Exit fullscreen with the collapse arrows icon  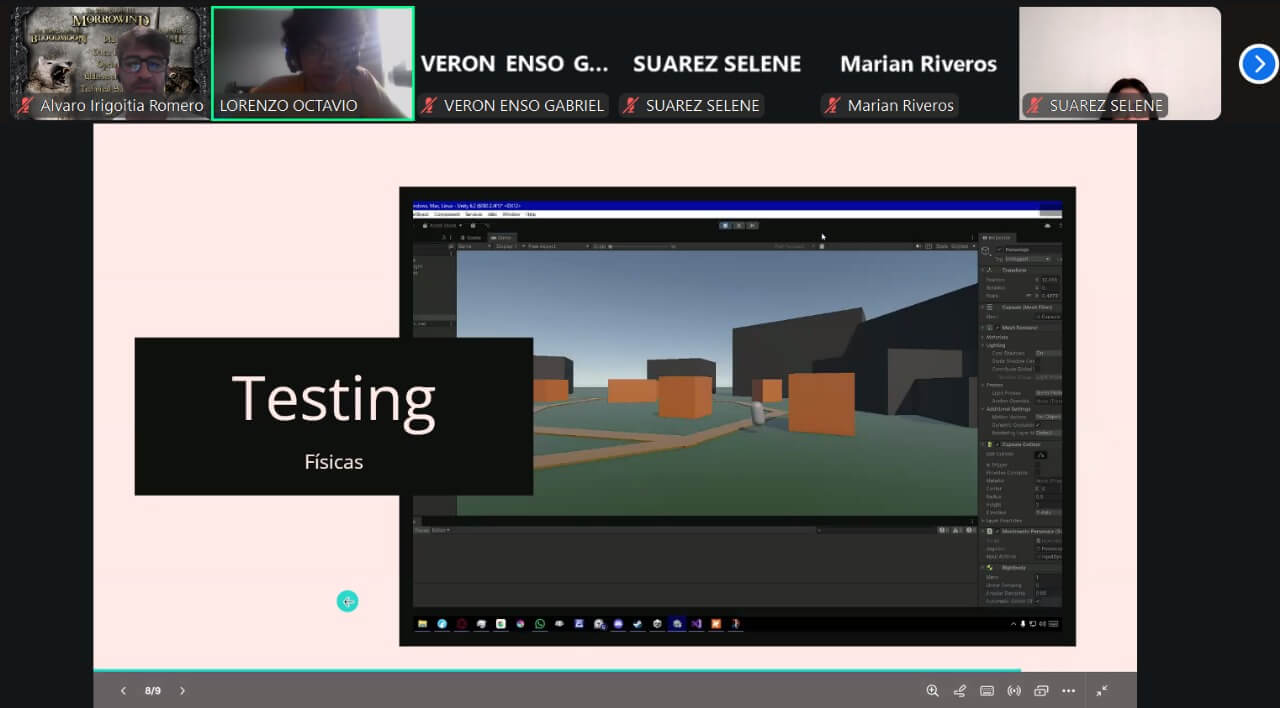point(1102,691)
